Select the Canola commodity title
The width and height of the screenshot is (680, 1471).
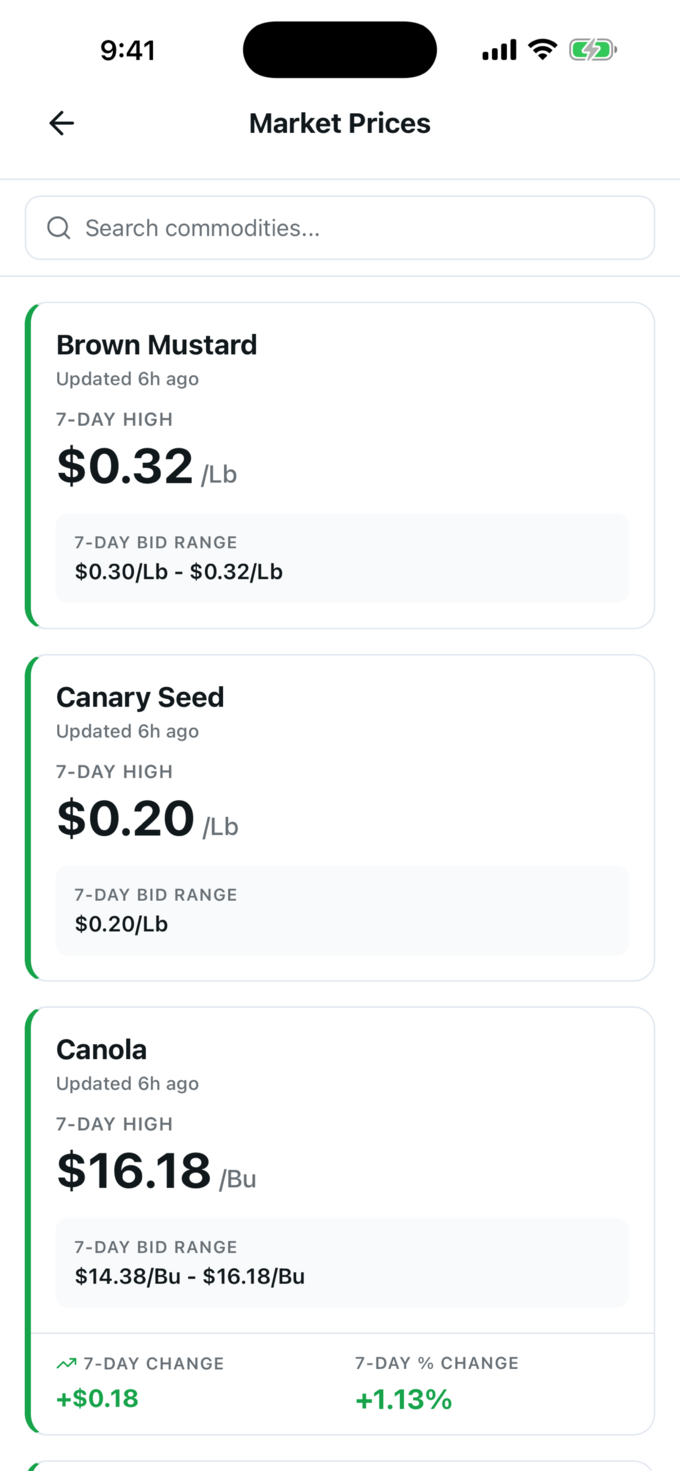coord(101,1049)
